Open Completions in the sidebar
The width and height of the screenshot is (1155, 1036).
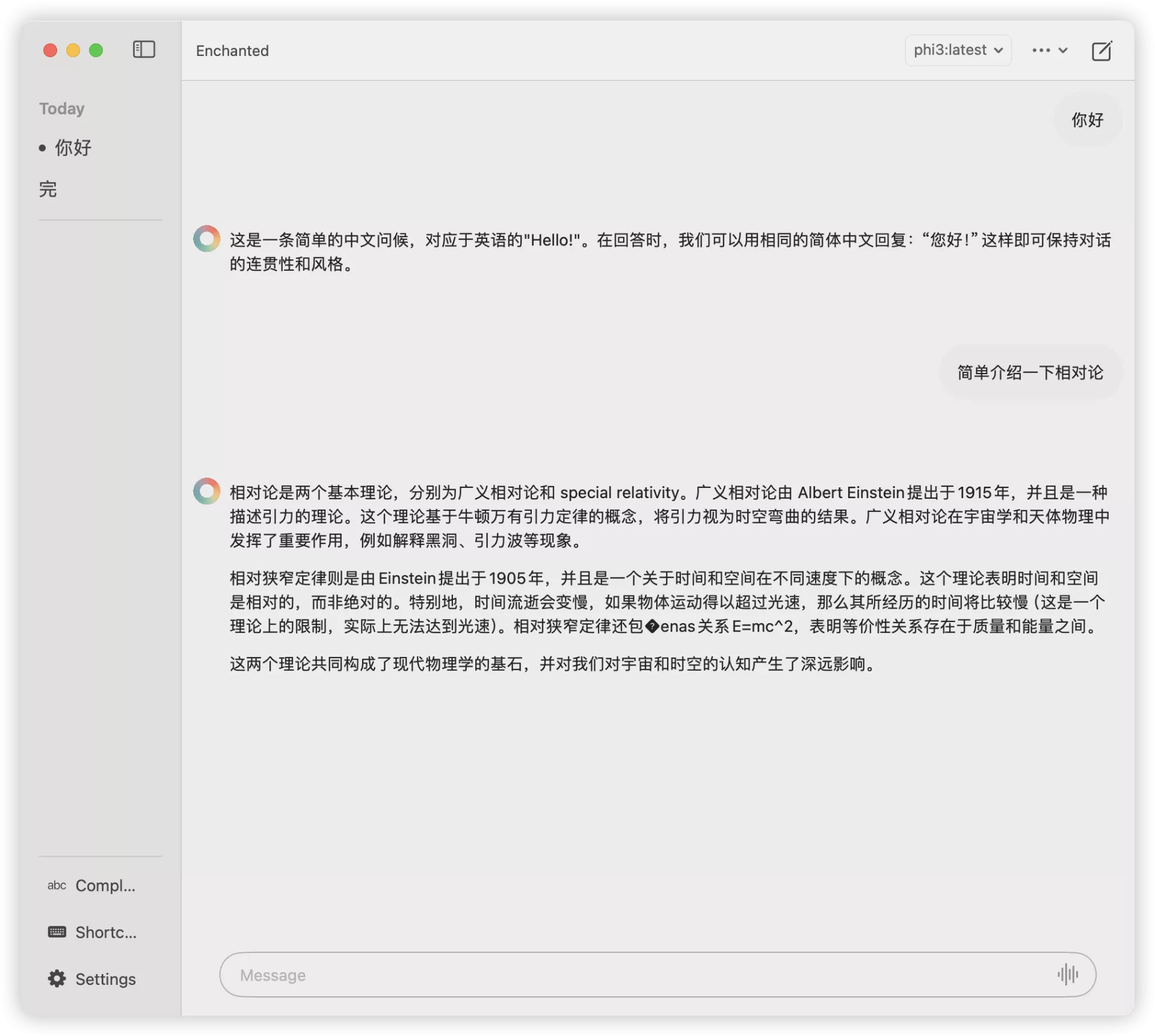[92, 885]
